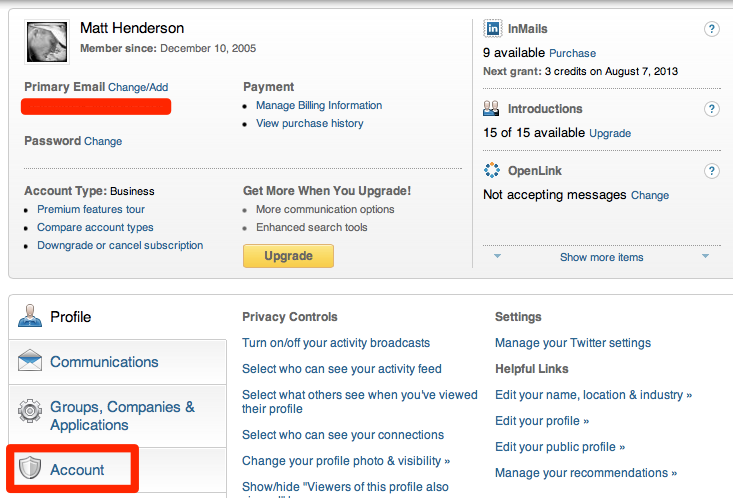Open the Introductions help question mark icon
This screenshot has height=498, width=733.
point(711,109)
